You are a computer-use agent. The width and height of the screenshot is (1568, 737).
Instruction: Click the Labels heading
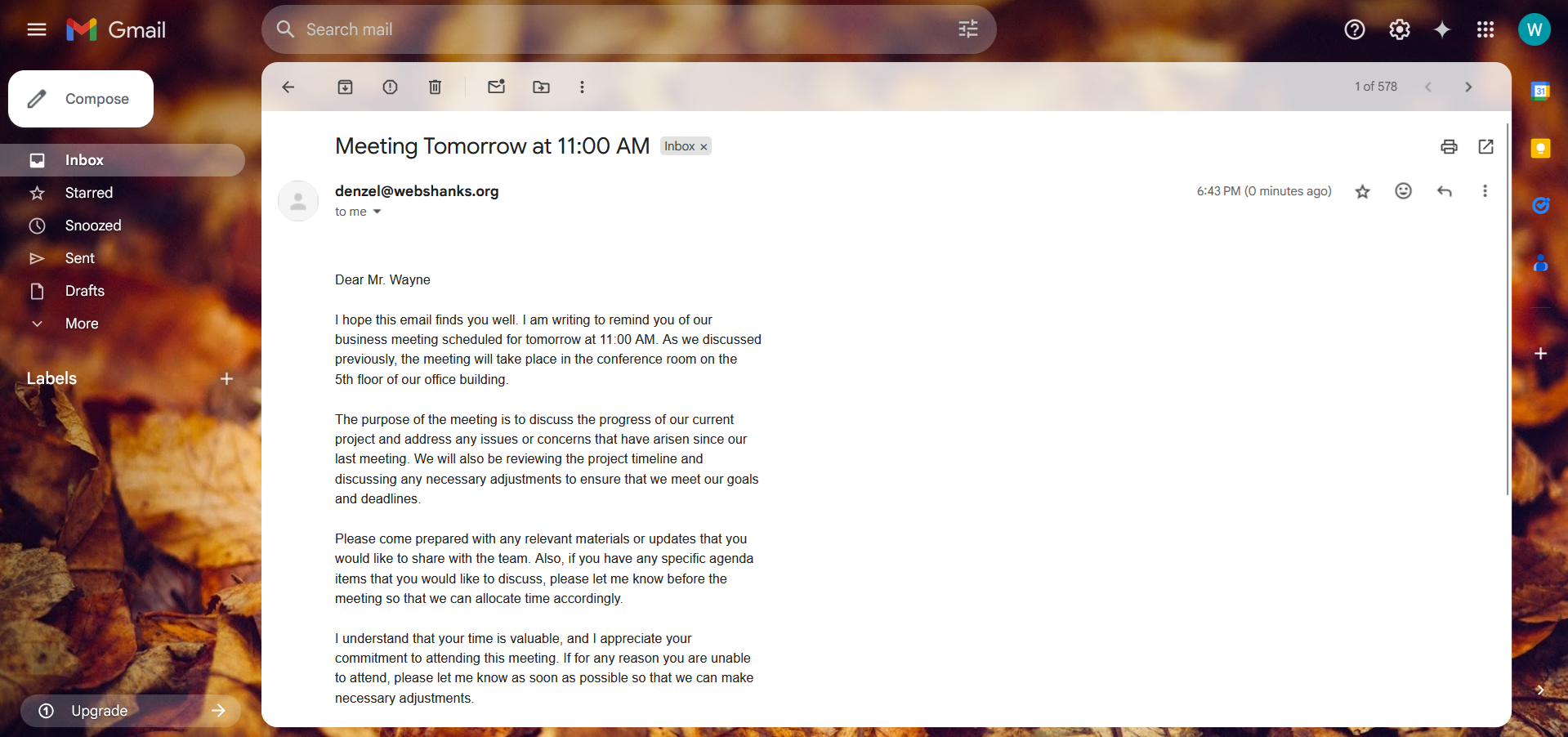click(x=51, y=378)
